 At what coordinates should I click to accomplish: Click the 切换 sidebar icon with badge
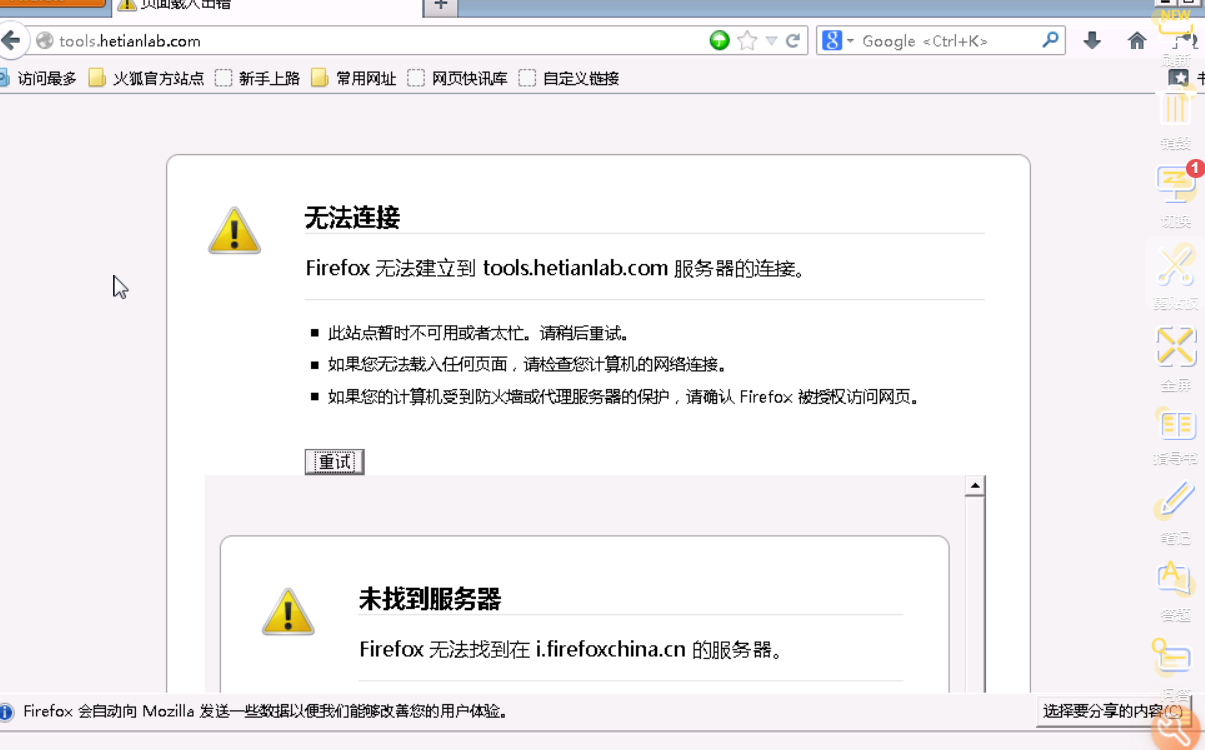point(1176,196)
